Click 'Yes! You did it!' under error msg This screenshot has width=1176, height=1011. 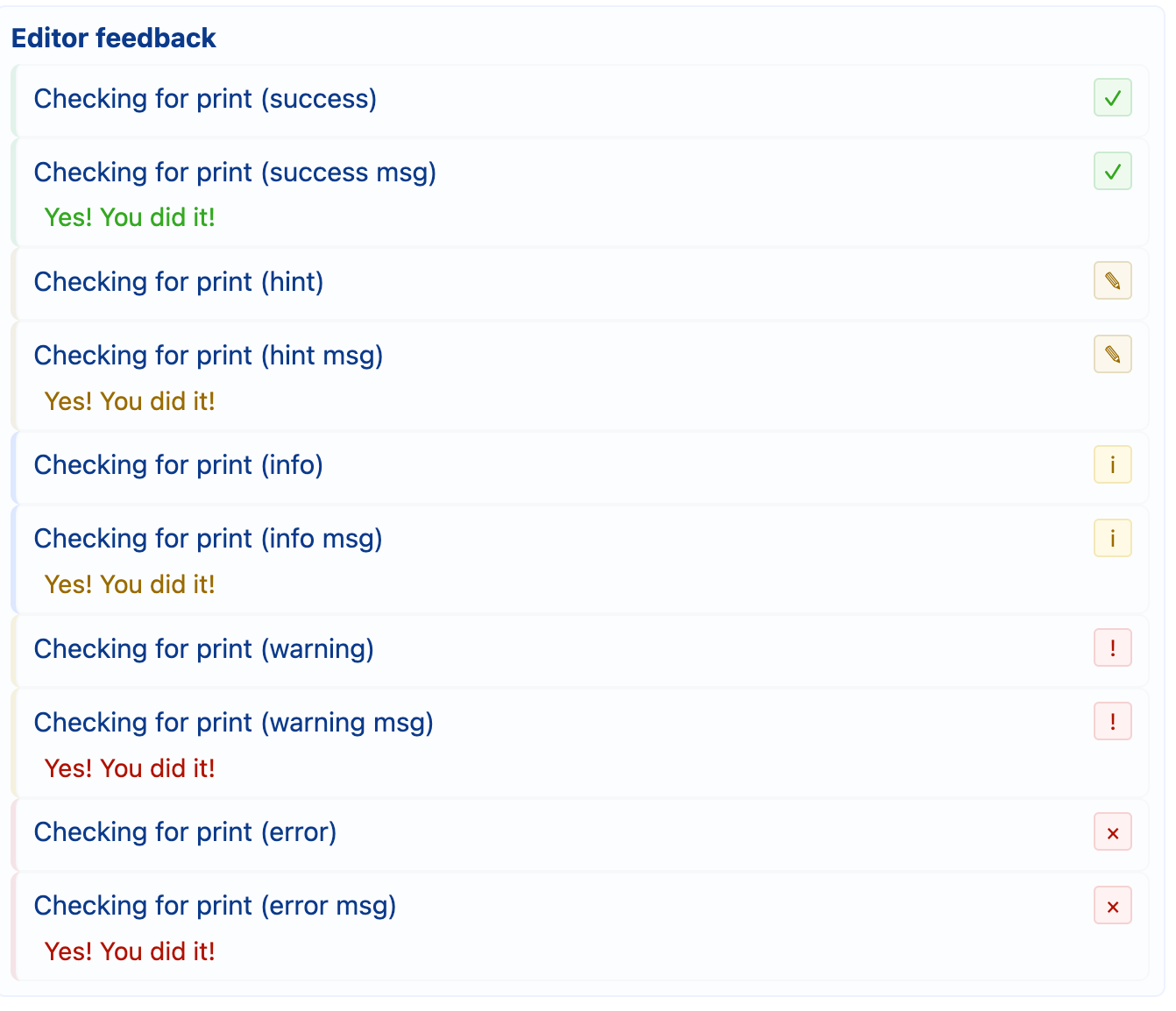tap(130, 951)
